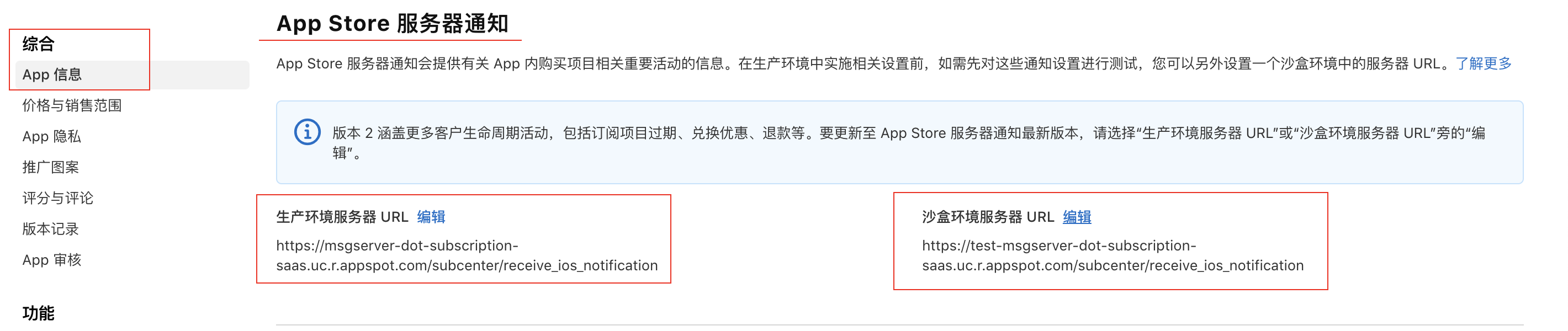Open the 了解更多 link
1568x331 pixels.
pos(1483,64)
